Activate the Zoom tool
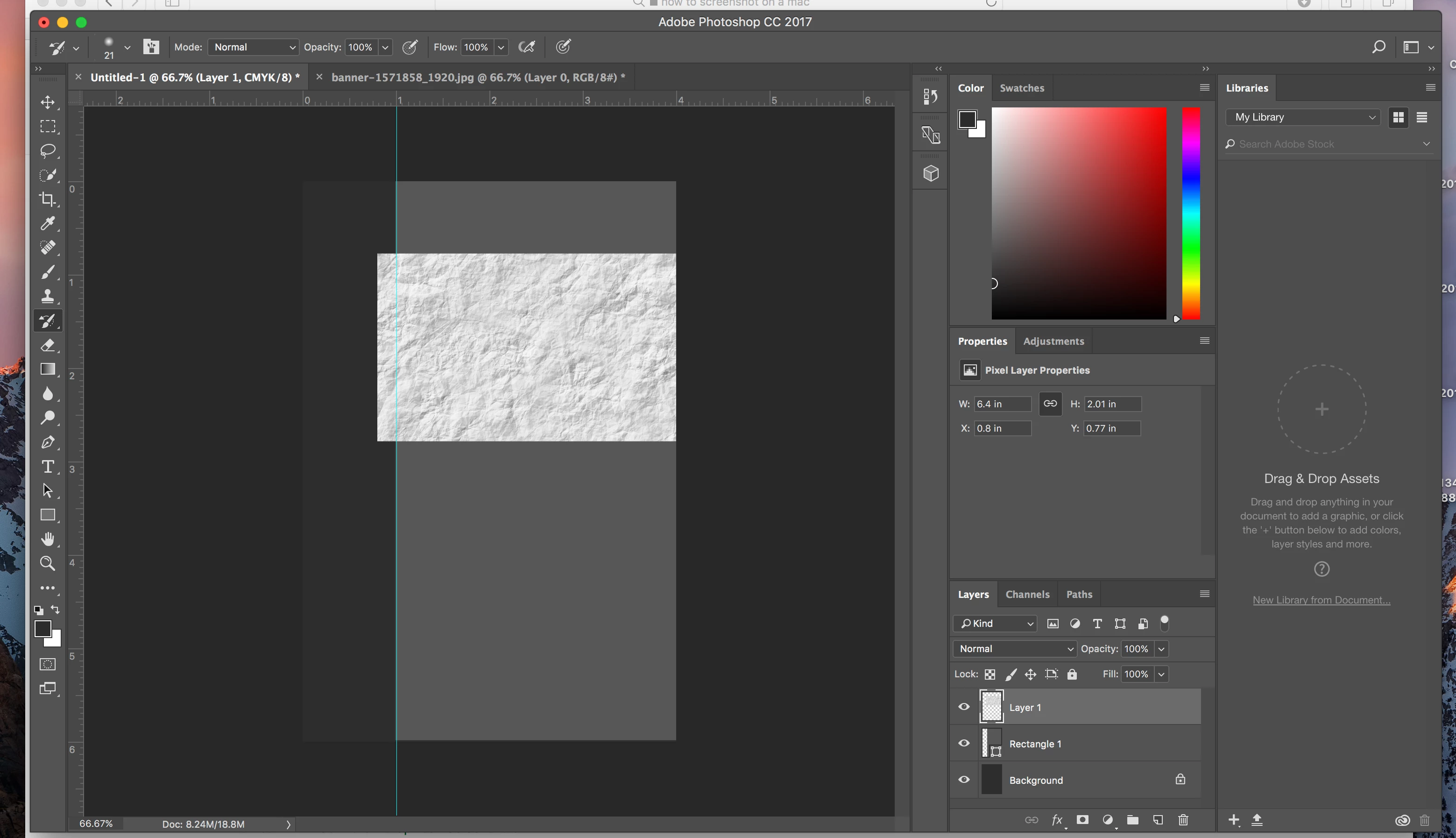The image size is (1456, 838). (48, 563)
